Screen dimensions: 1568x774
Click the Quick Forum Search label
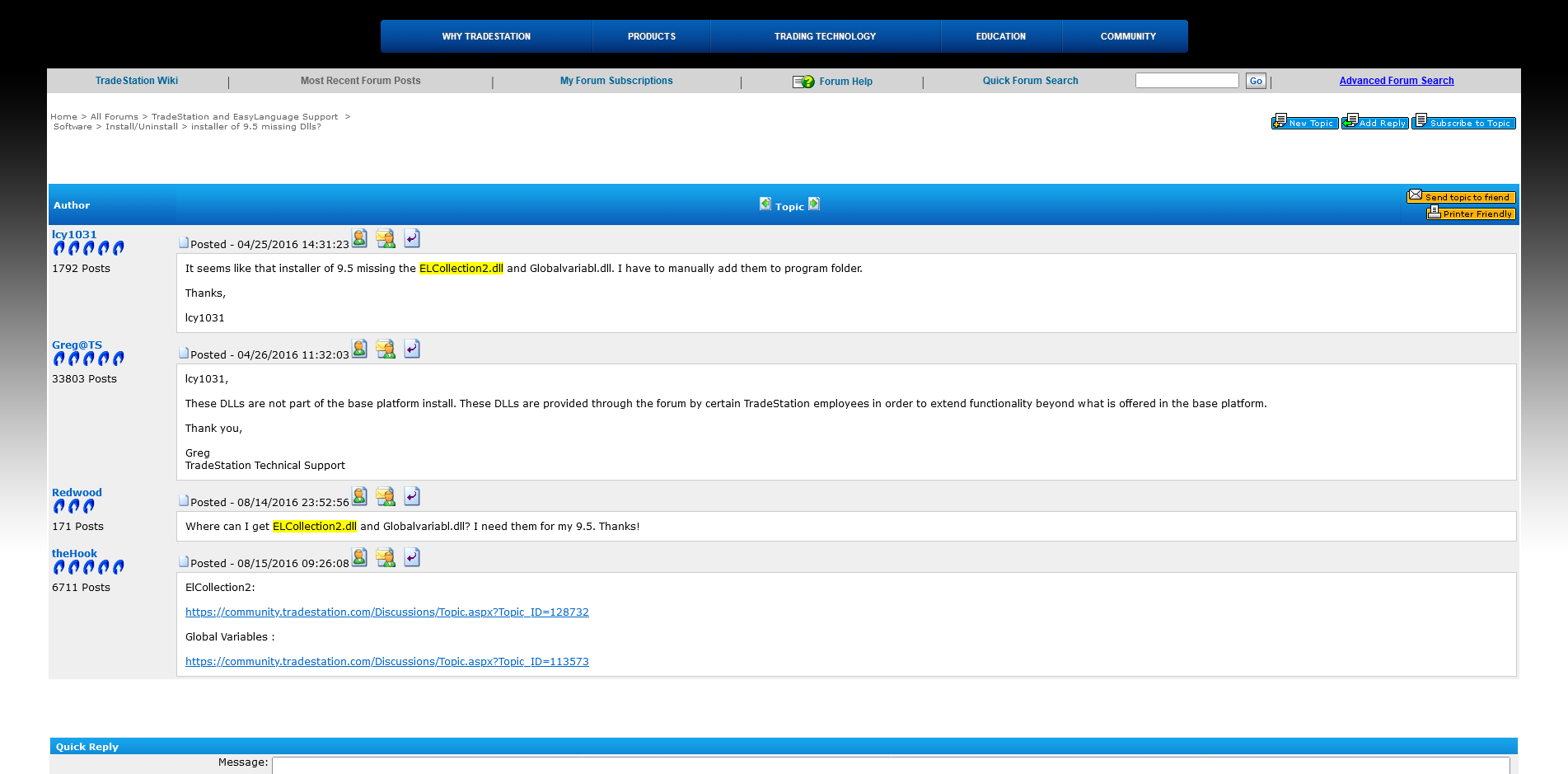(1030, 81)
